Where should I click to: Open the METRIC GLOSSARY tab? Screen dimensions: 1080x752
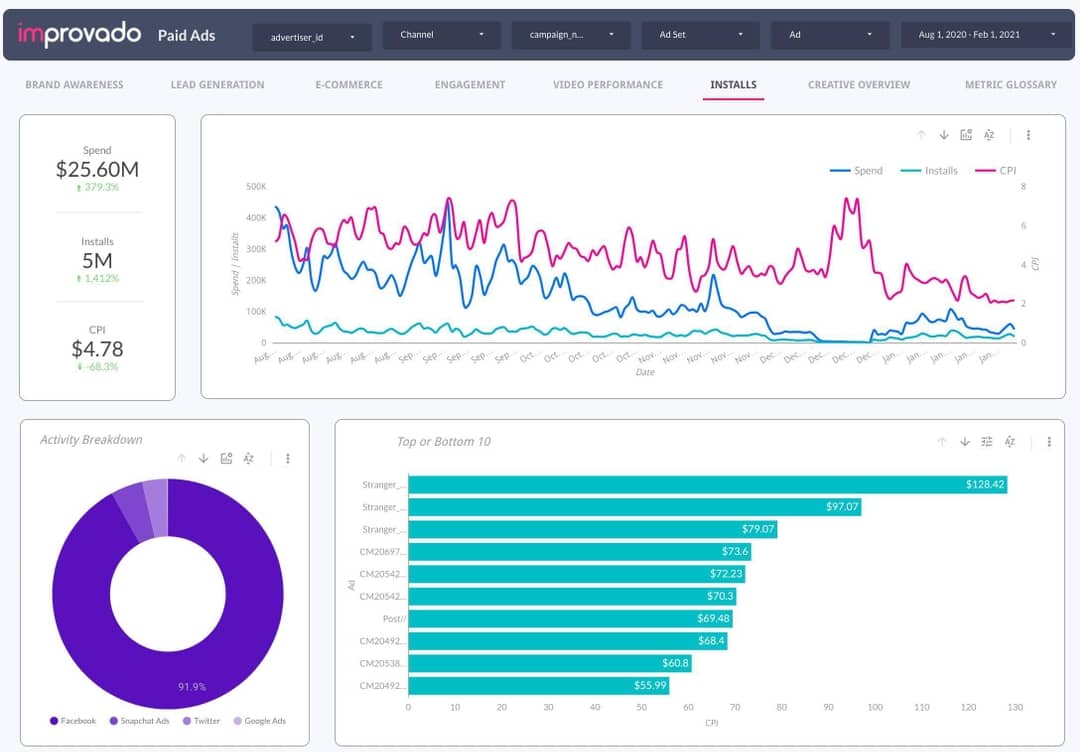point(1008,85)
